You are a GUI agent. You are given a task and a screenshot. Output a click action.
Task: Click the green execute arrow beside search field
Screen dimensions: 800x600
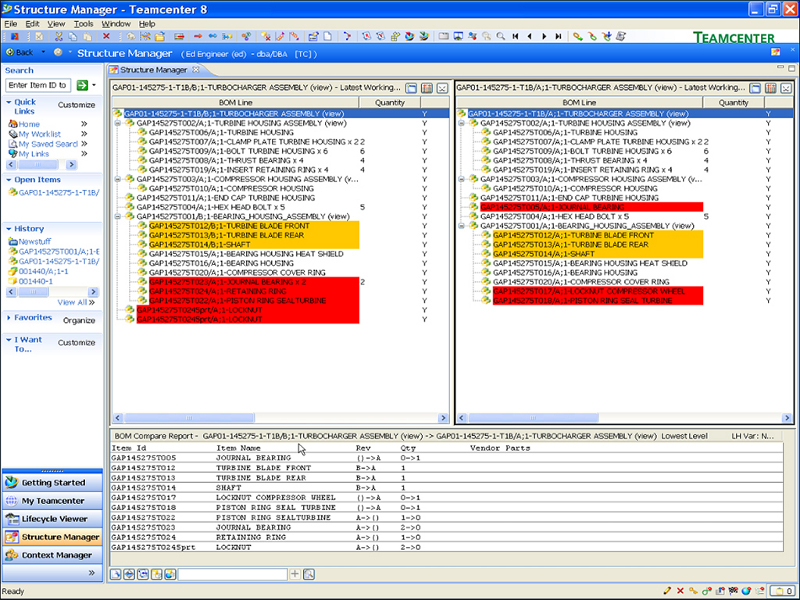82,85
